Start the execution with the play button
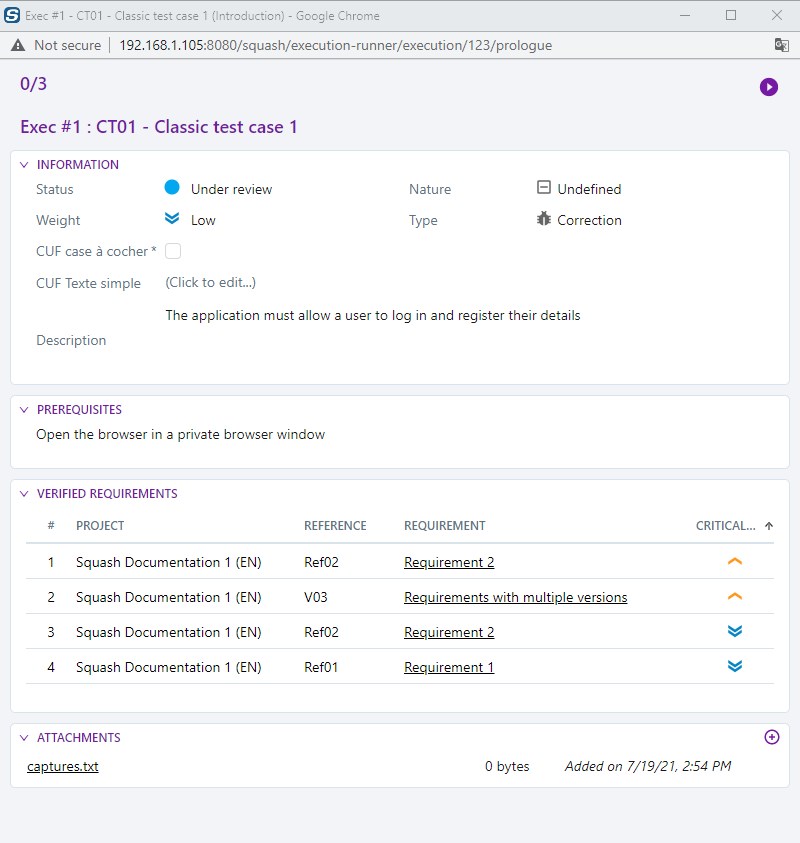 point(768,87)
